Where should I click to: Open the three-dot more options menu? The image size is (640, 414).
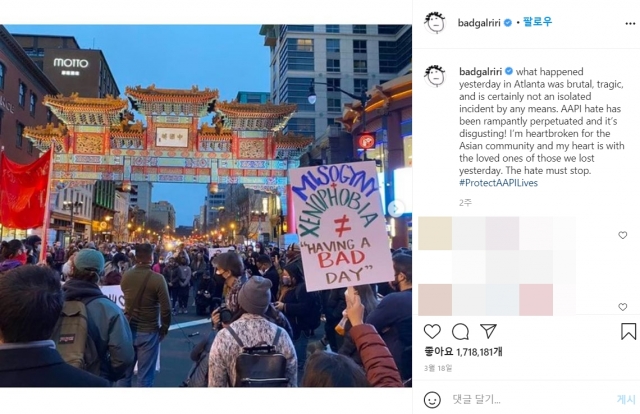630,24
